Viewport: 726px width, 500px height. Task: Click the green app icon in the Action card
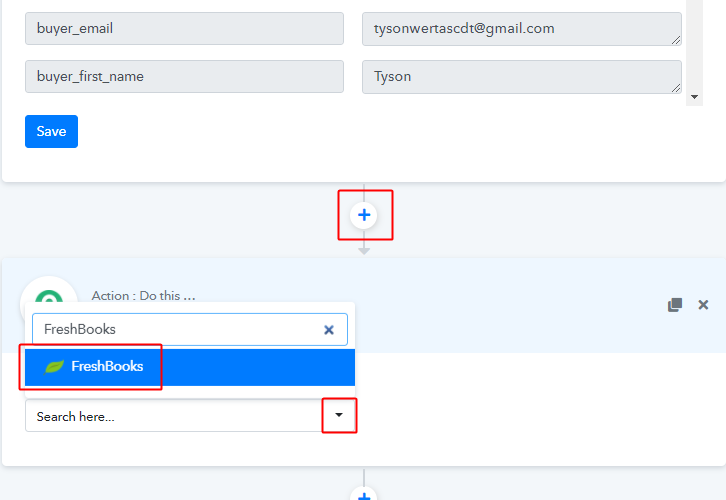pyautogui.click(x=49, y=296)
